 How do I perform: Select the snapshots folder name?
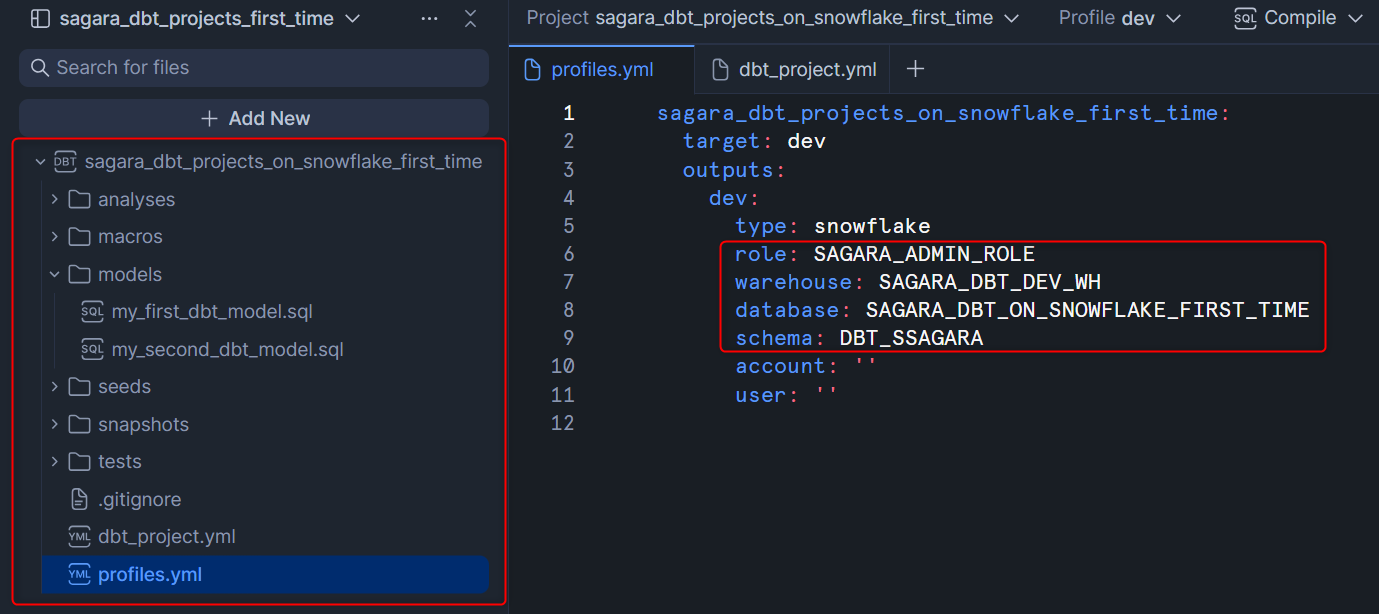coord(143,424)
